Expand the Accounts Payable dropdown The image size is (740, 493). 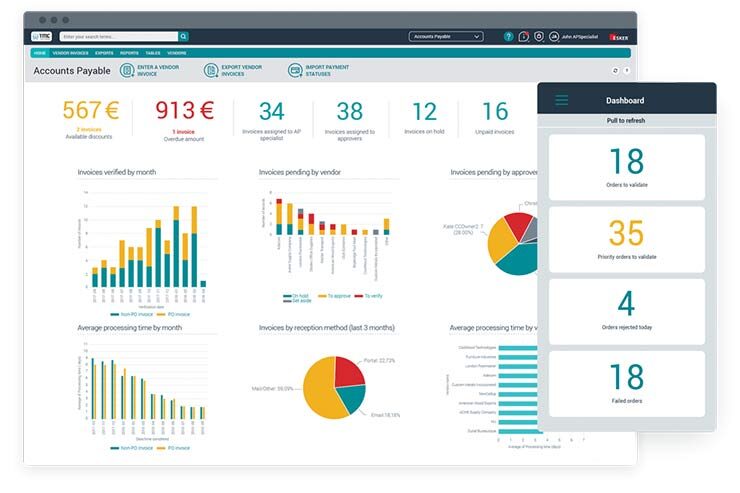(x=446, y=36)
